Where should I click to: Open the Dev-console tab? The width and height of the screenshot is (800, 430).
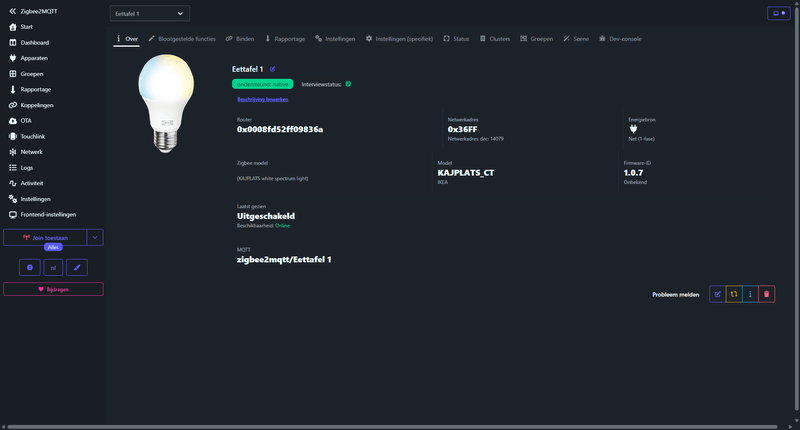click(620, 39)
